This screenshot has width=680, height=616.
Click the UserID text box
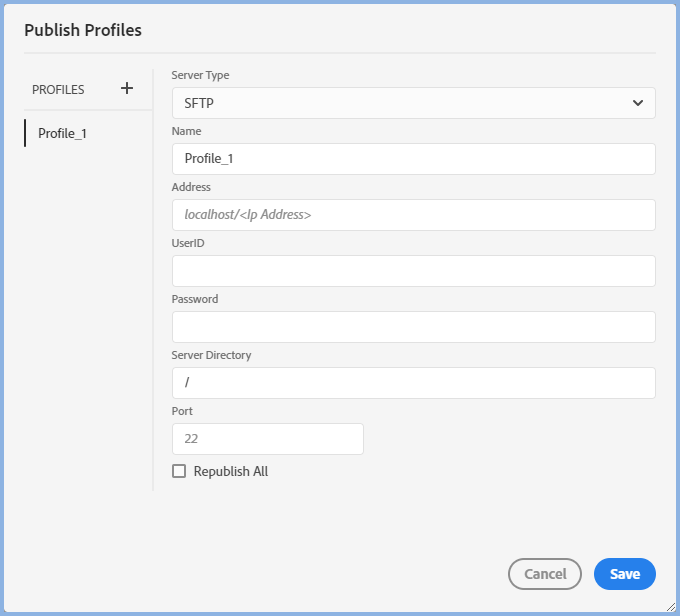pos(413,271)
